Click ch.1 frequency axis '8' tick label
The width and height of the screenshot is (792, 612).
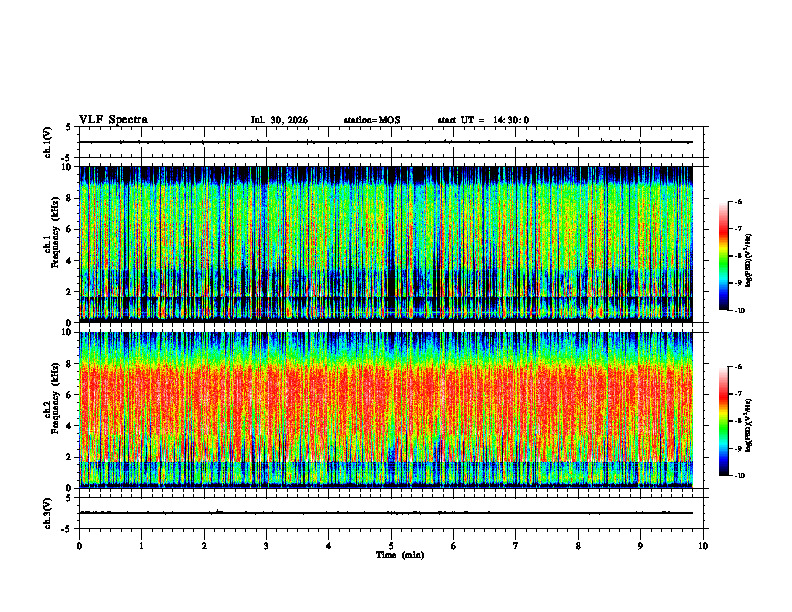(69, 198)
